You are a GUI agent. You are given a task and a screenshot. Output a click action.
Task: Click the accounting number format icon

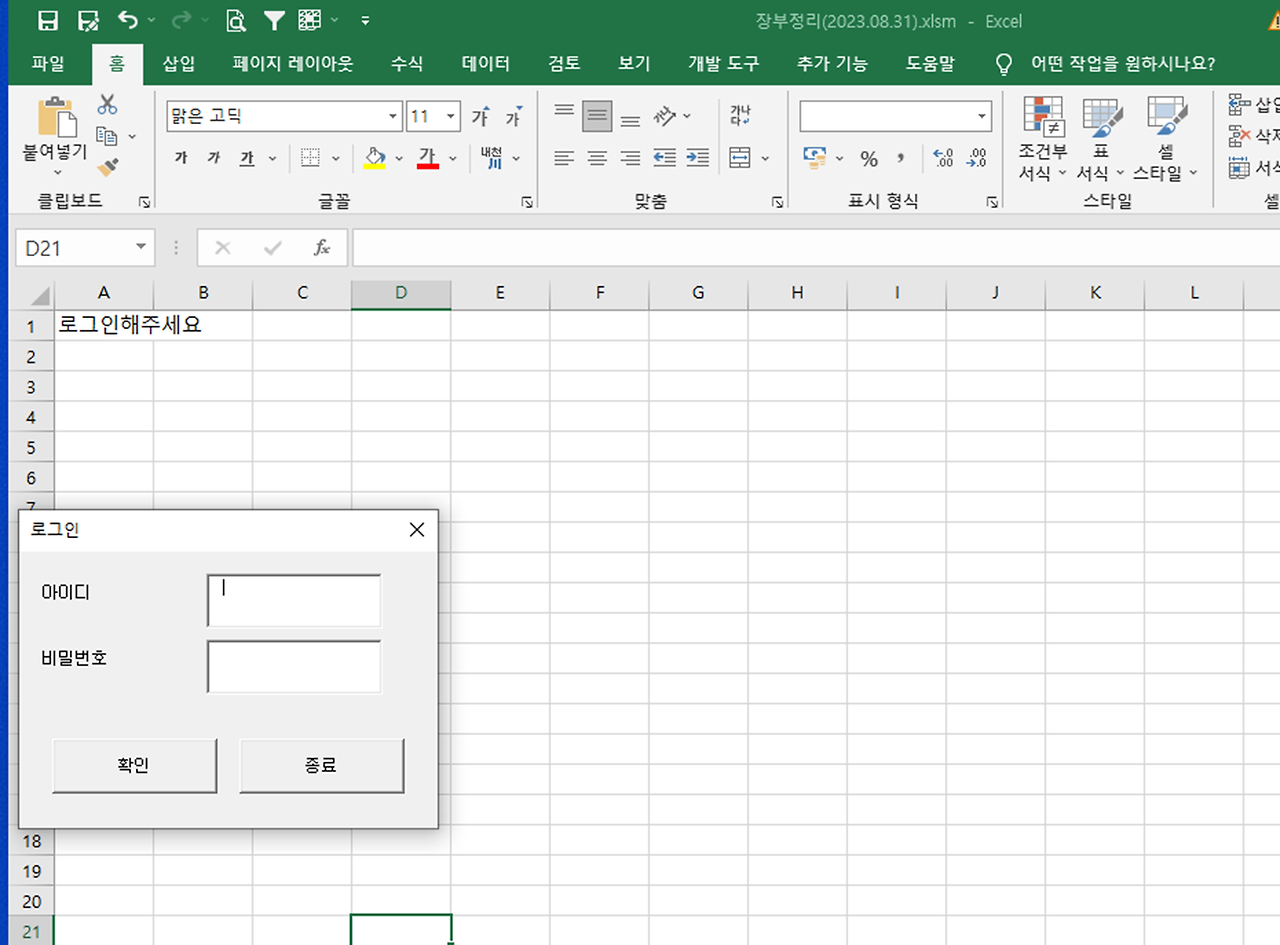click(x=815, y=158)
